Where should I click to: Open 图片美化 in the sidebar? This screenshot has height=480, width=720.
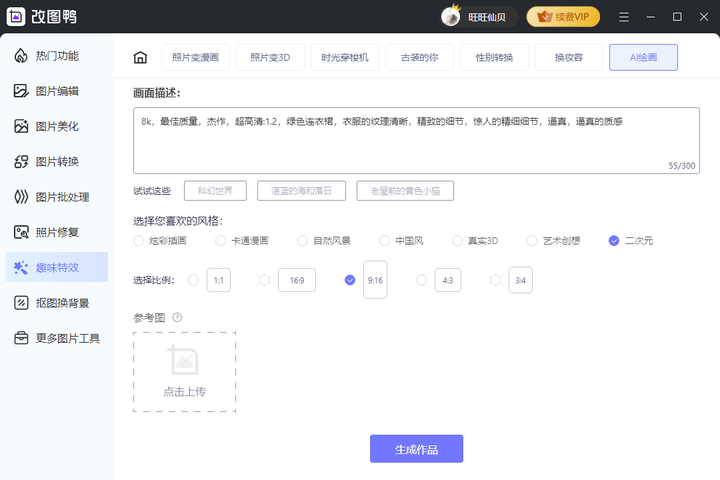(x=56, y=126)
